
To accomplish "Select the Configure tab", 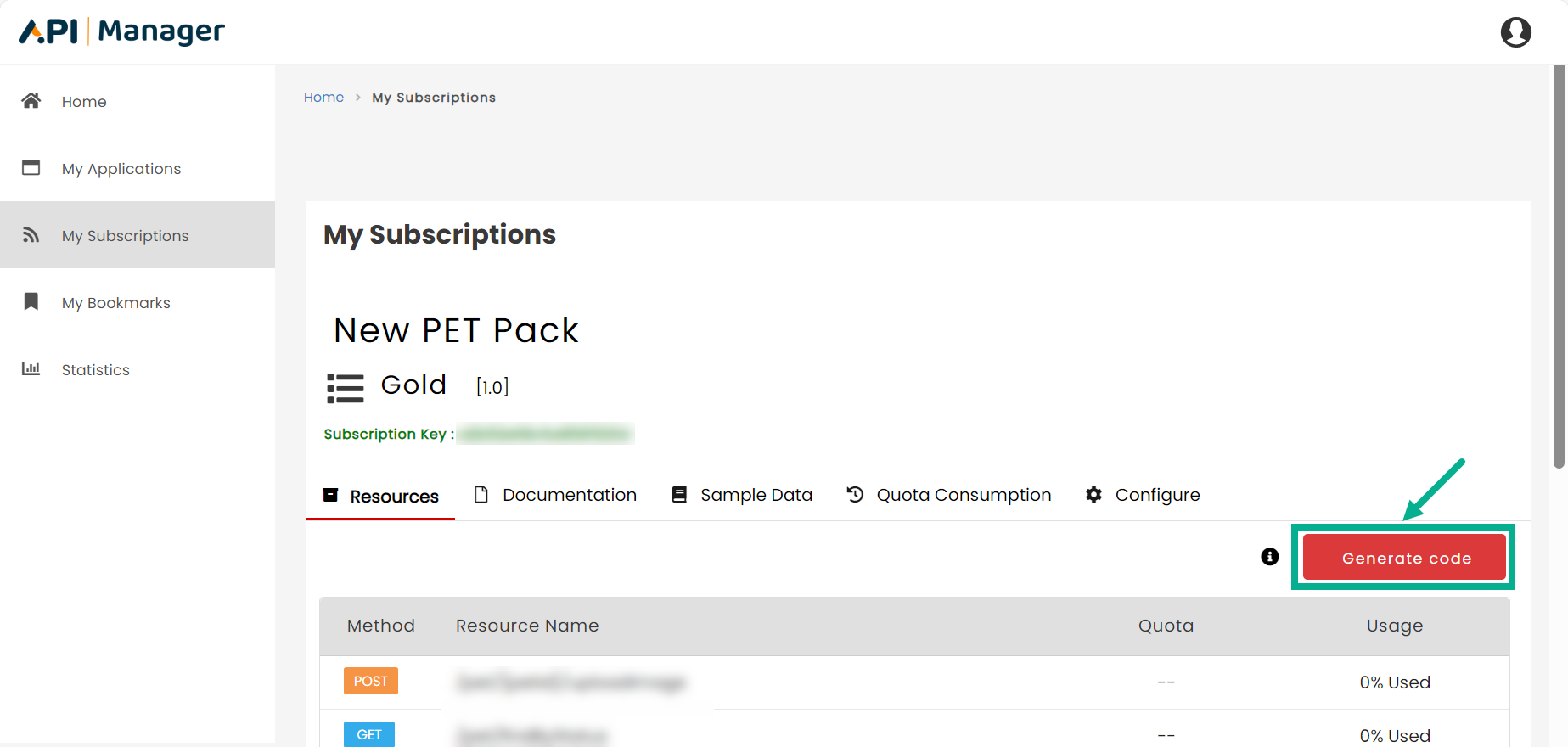I will 1143,495.
